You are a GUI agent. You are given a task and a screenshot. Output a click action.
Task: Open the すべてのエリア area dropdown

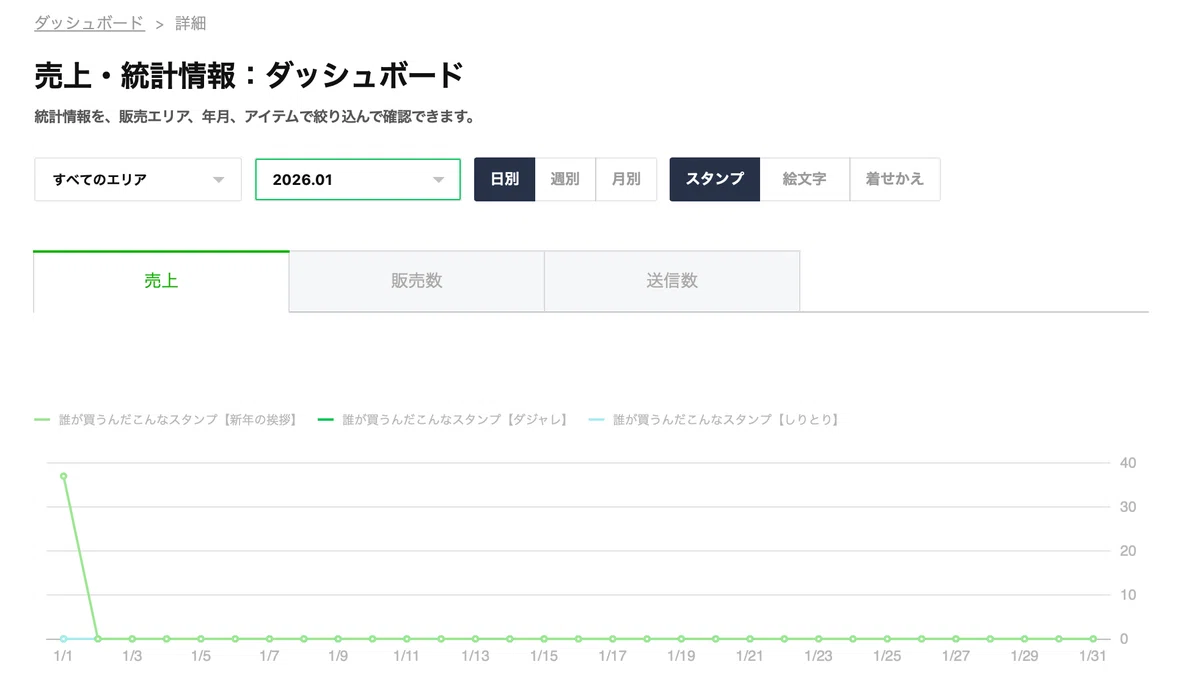tap(138, 180)
